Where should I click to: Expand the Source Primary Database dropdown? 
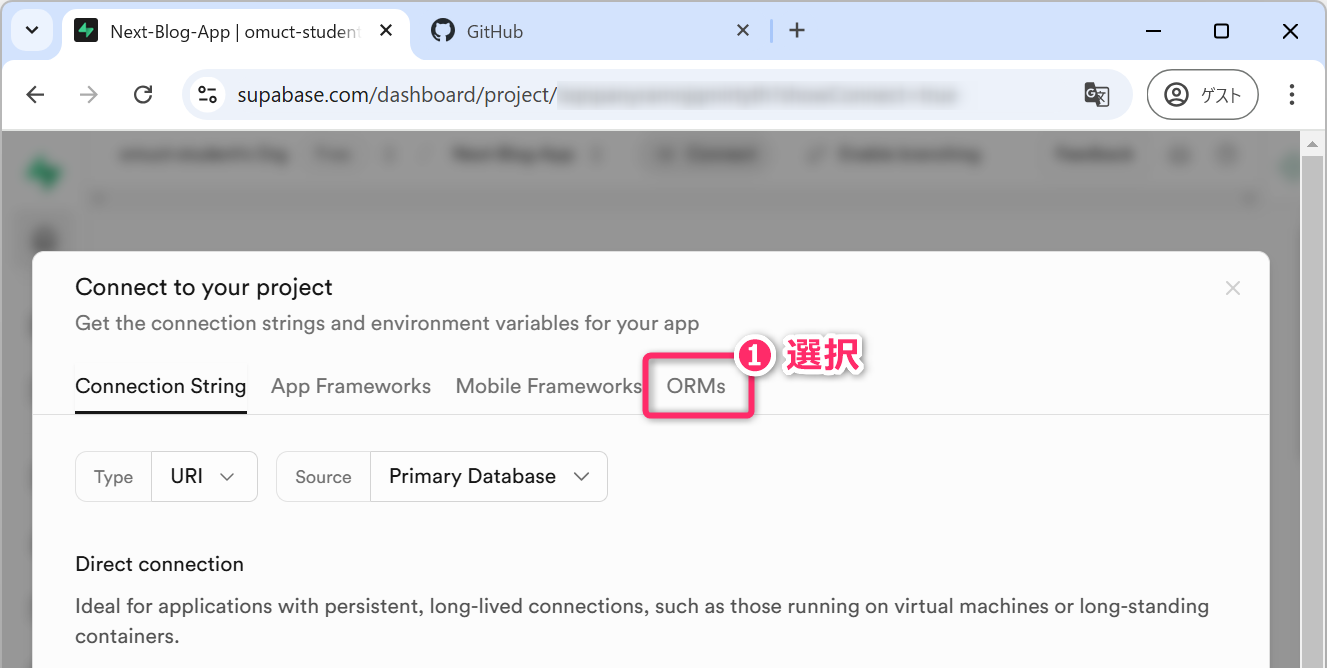[488, 477]
